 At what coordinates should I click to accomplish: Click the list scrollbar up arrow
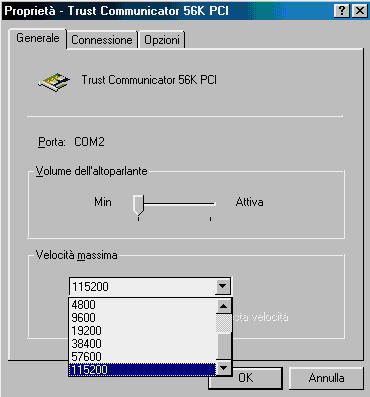[x=224, y=306]
